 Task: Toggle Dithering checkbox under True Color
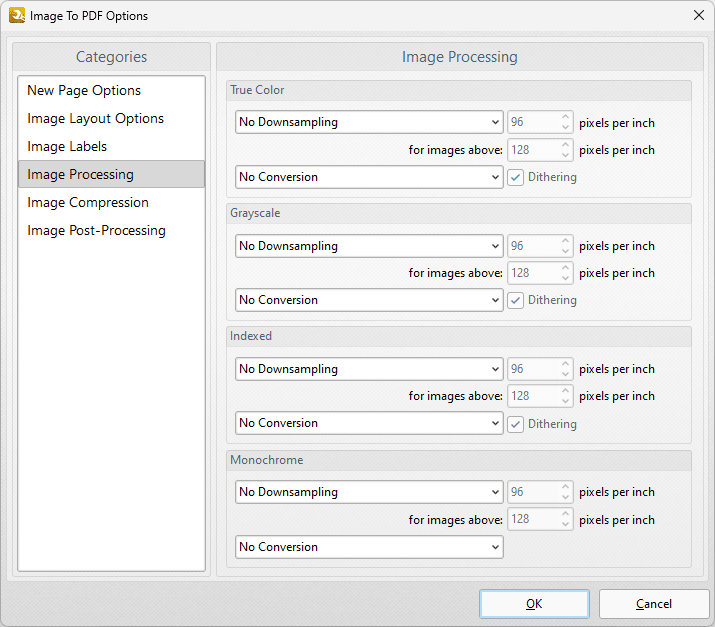(516, 177)
